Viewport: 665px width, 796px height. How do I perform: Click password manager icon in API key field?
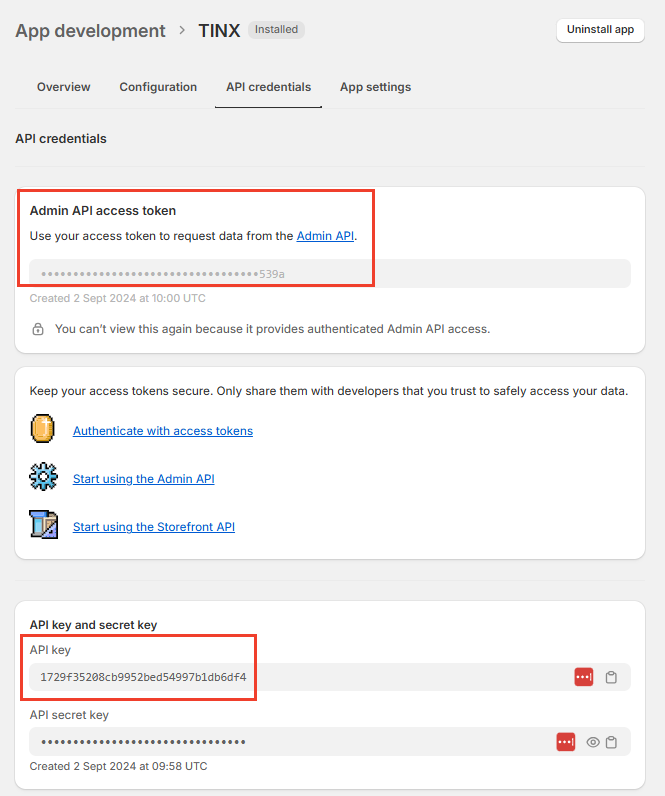click(584, 678)
